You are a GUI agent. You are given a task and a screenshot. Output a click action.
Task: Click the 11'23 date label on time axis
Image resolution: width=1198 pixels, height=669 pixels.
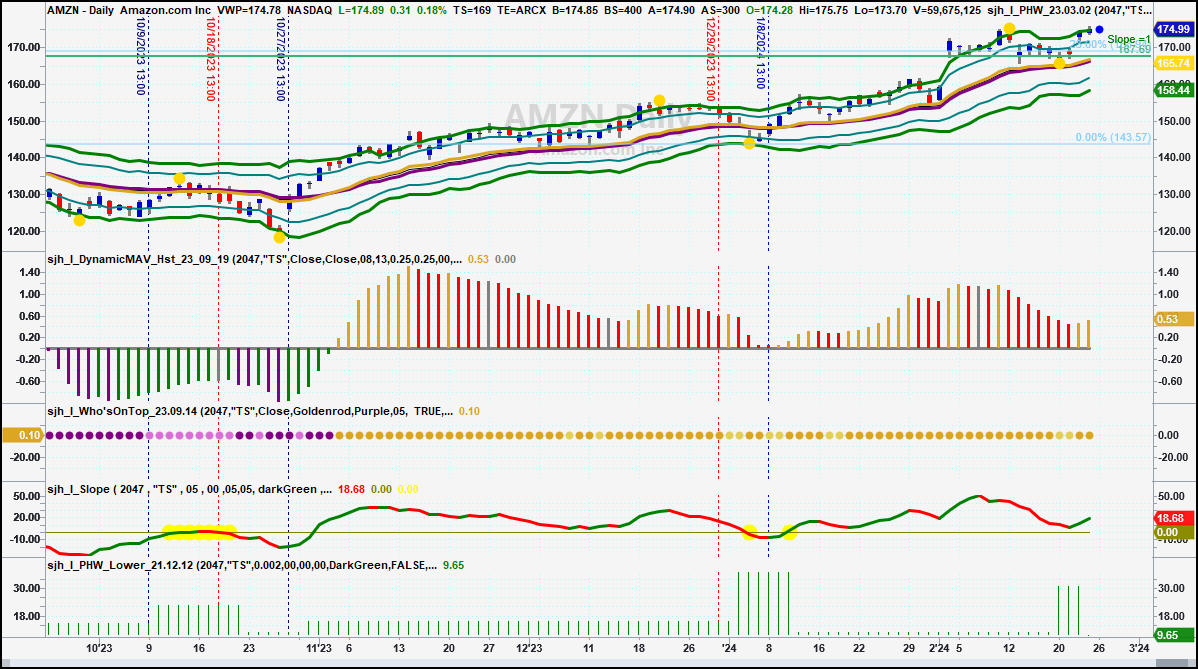(x=319, y=648)
